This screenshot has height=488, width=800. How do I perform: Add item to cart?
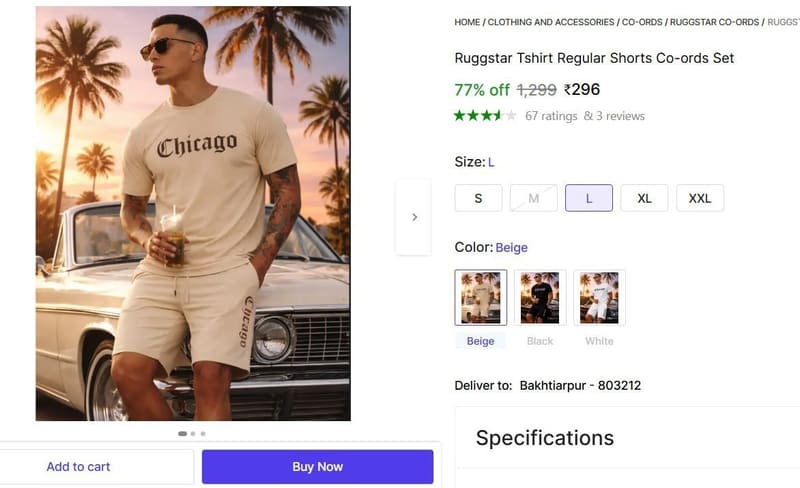pos(78,467)
